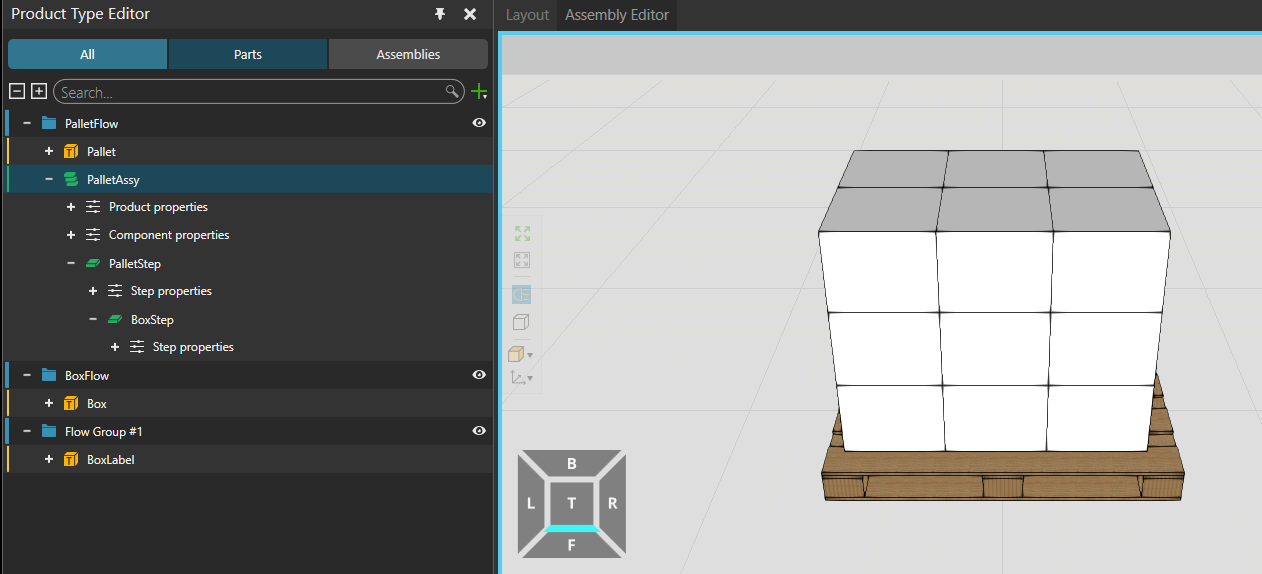Collapse the PalletAssy tree node
This screenshot has width=1262, height=574.
tap(48, 180)
